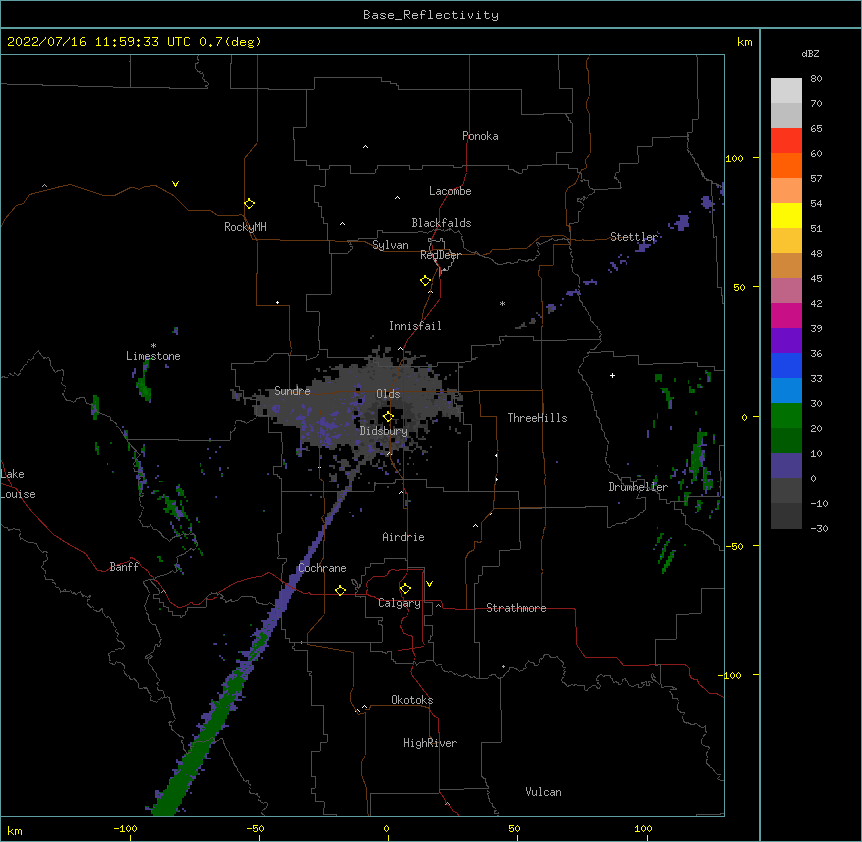
Task: Select the Olds city label
Action: [x=388, y=394]
